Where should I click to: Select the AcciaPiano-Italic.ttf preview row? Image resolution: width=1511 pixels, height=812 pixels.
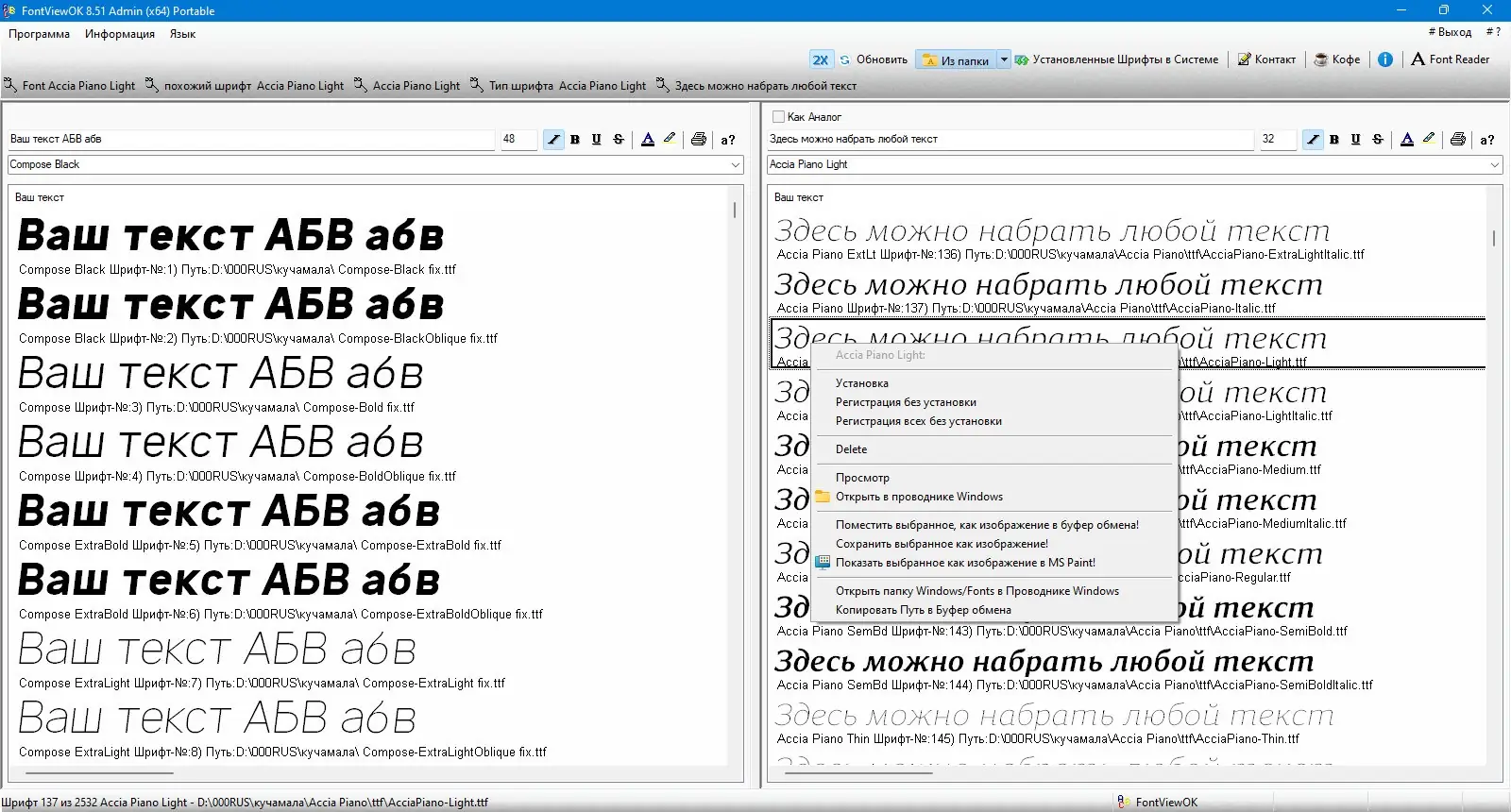(1129, 293)
